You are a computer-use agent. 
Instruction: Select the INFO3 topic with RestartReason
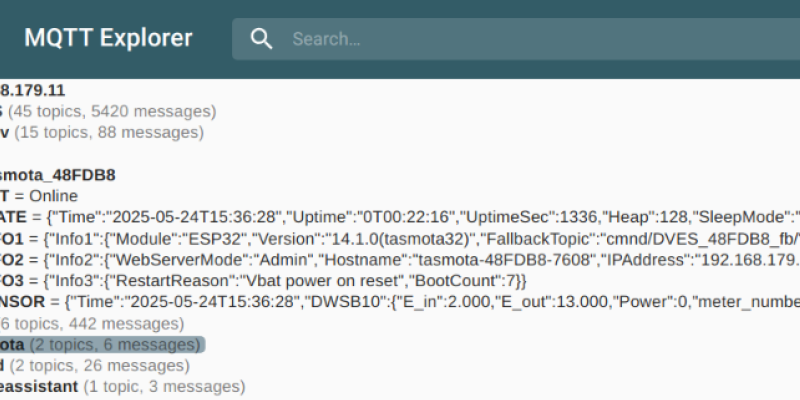click(x=264, y=281)
